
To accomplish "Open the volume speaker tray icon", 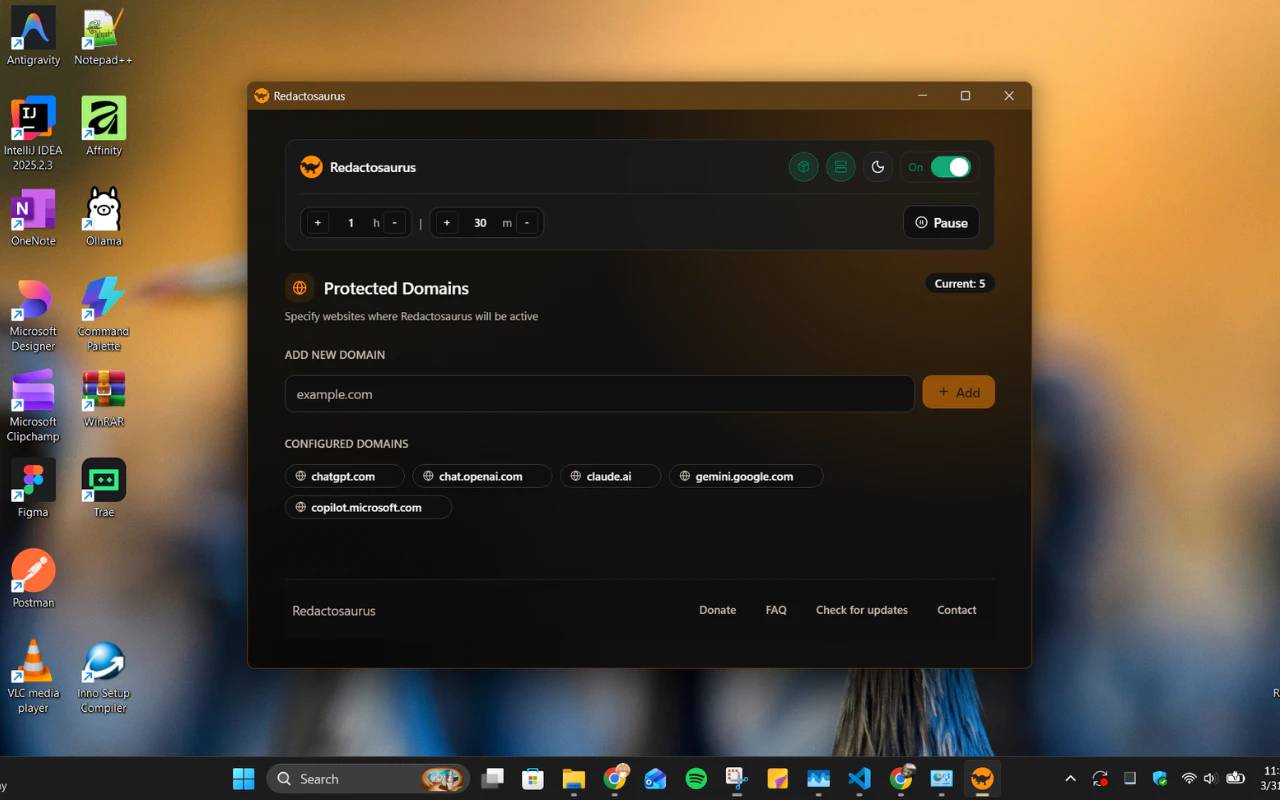I will [1210, 779].
